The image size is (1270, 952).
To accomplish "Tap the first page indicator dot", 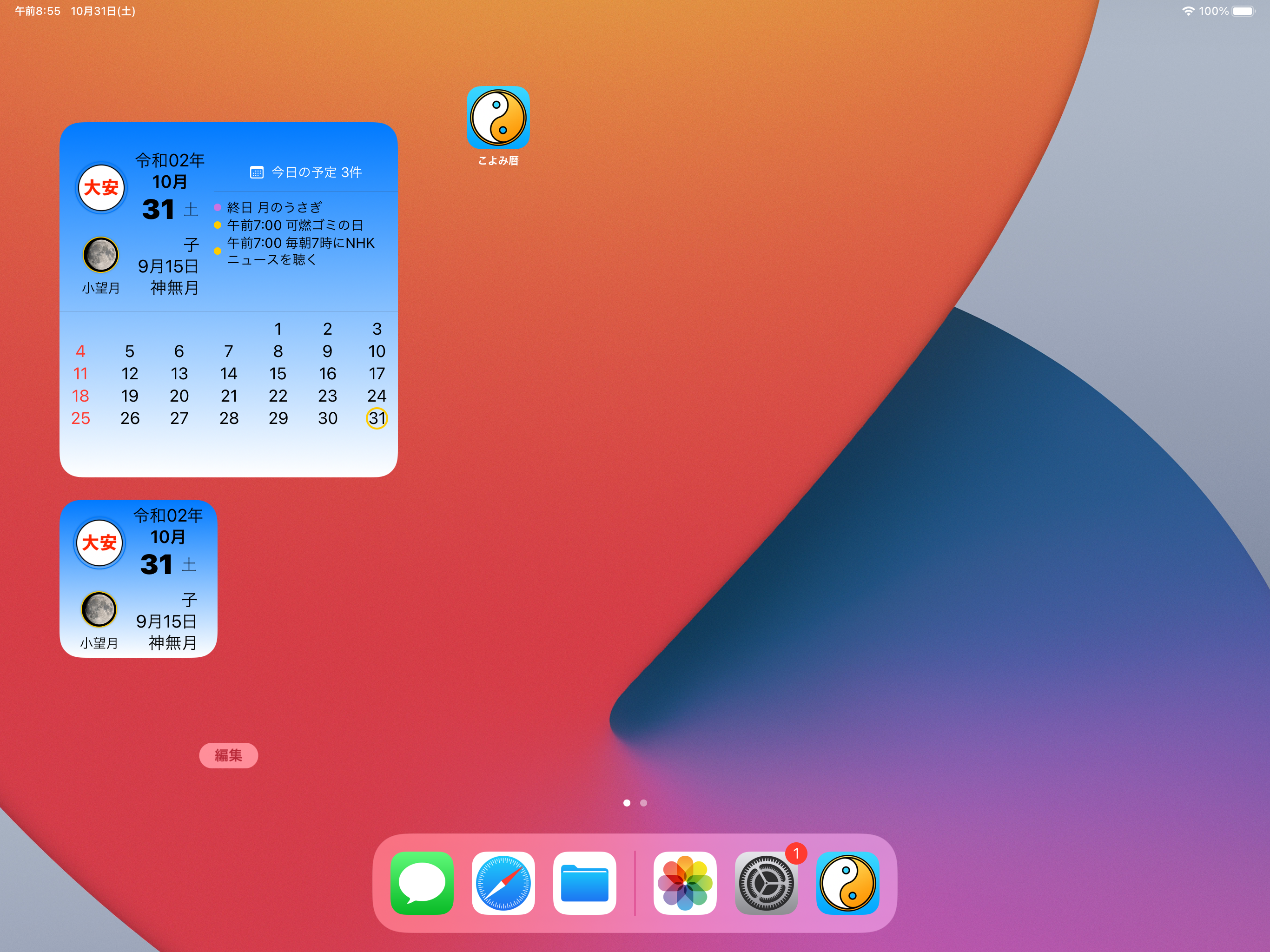I will [626, 803].
